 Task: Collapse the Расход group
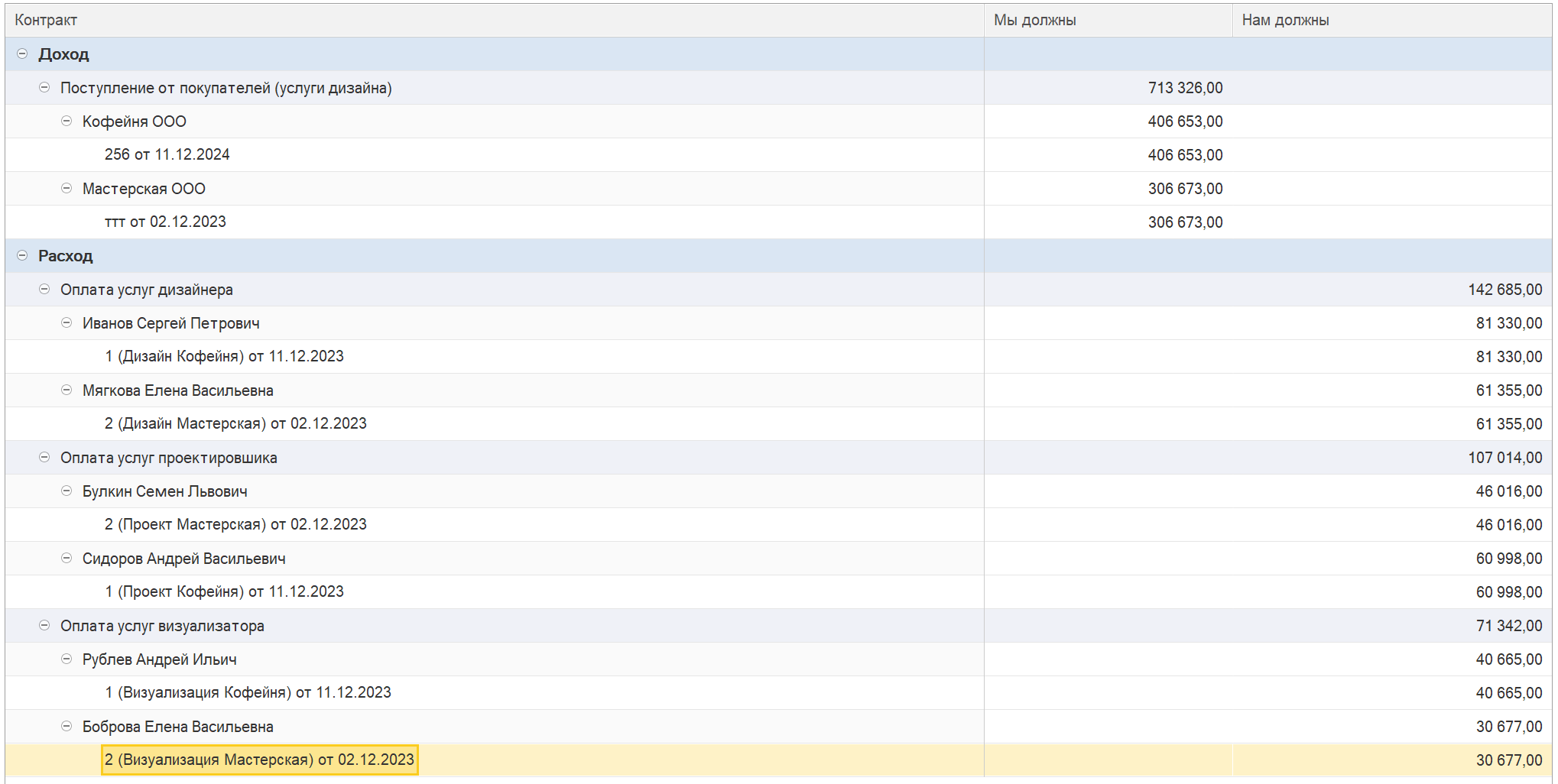tap(22, 255)
